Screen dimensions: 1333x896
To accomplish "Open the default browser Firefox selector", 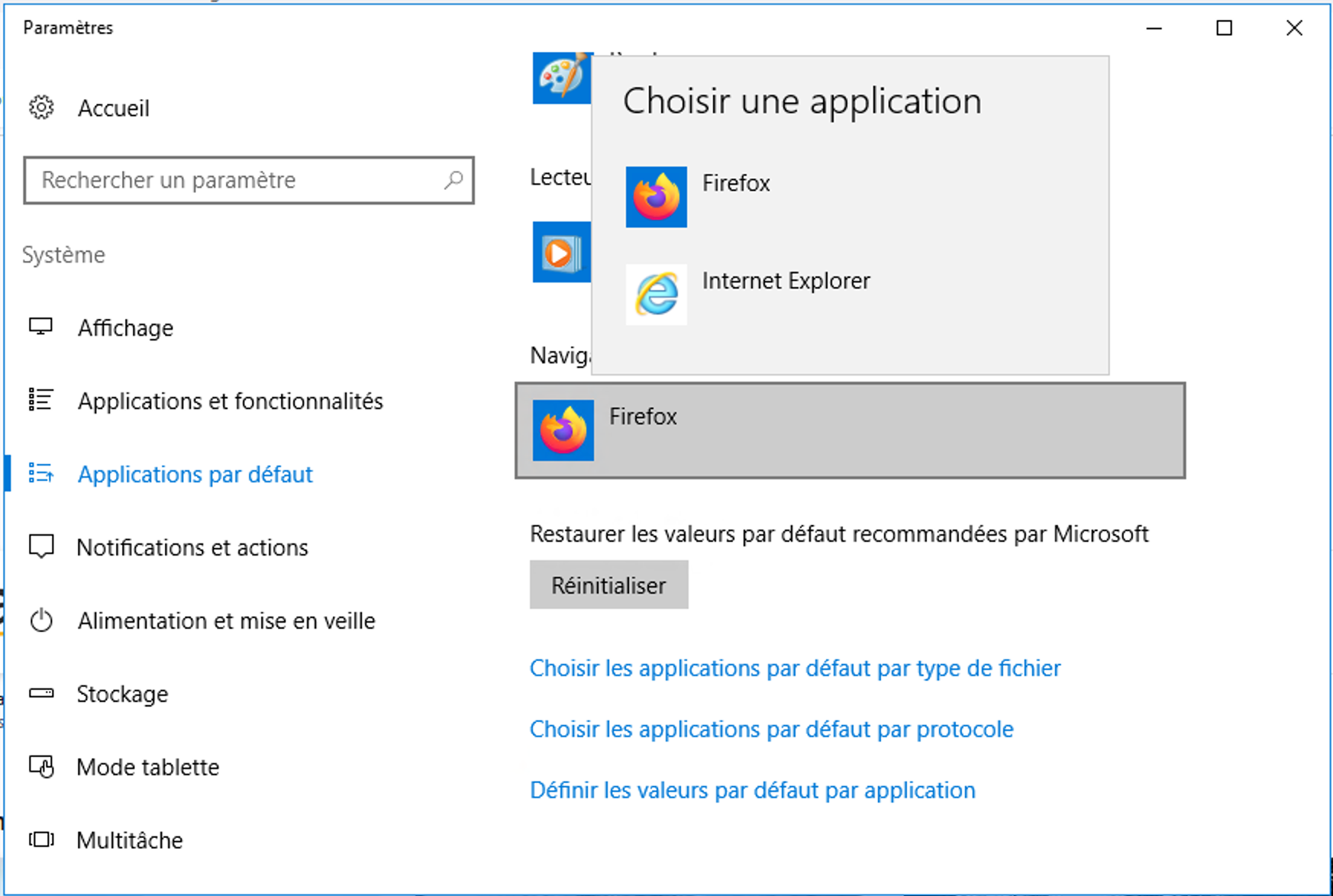I will (x=850, y=430).
